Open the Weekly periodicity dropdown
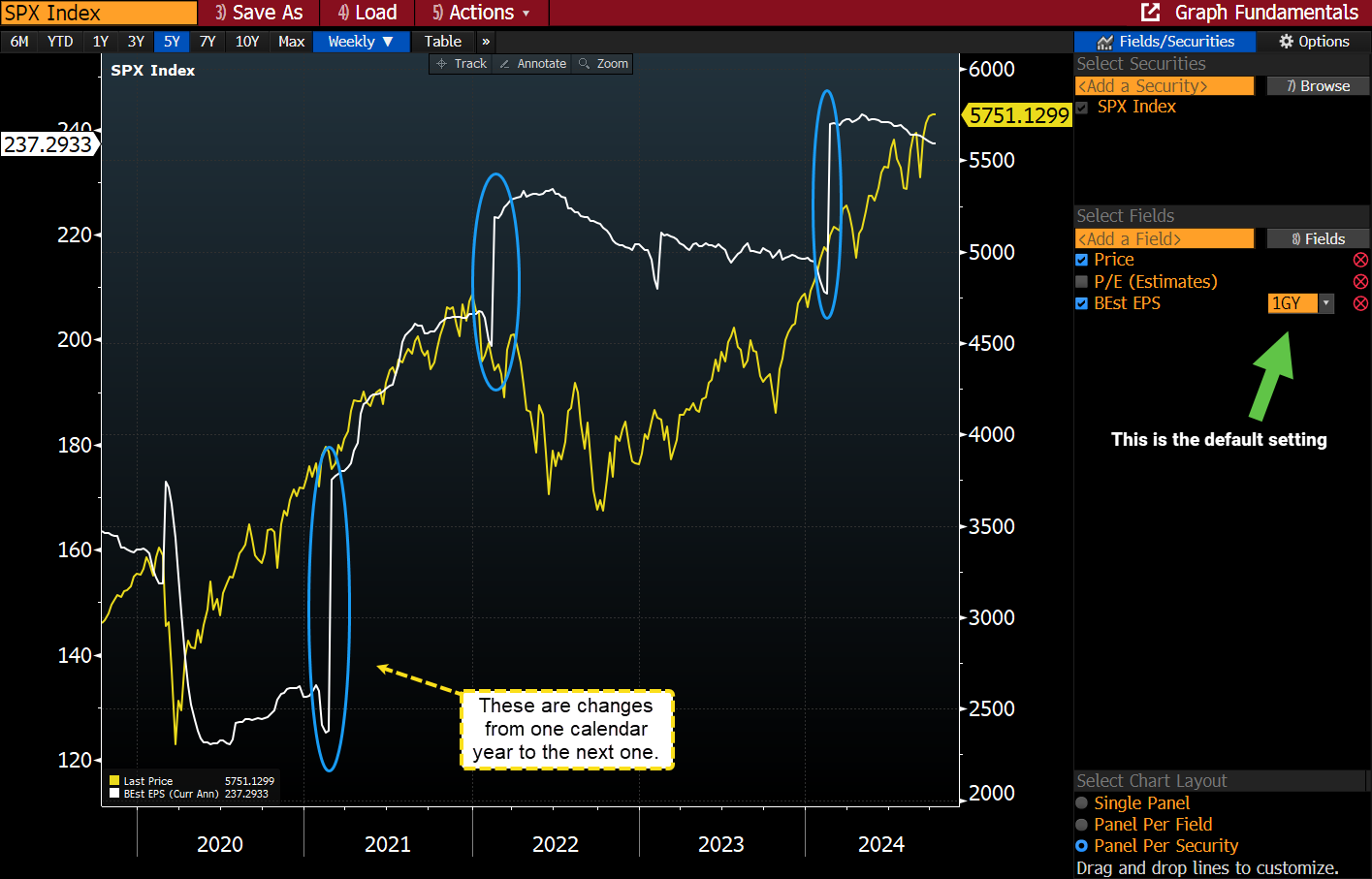The width and height of the screenshot is (1372, 879). (361, 41)
